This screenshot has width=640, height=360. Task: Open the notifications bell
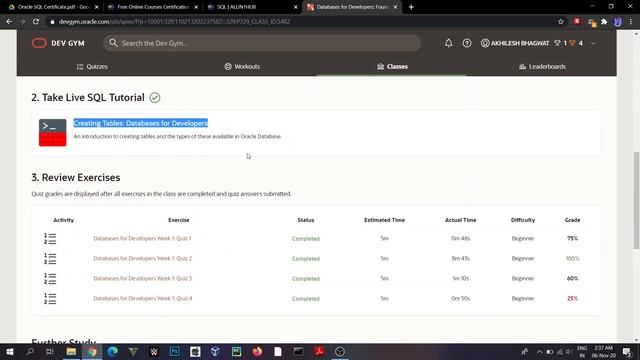coord(448,43)
